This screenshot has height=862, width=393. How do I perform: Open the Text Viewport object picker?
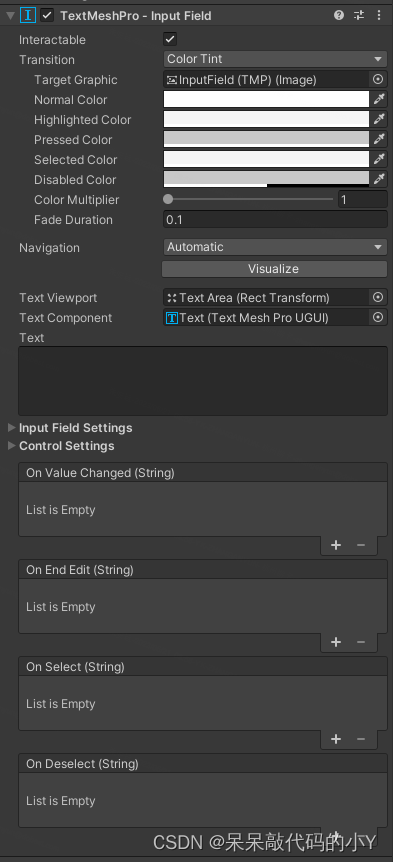(378, 297)
